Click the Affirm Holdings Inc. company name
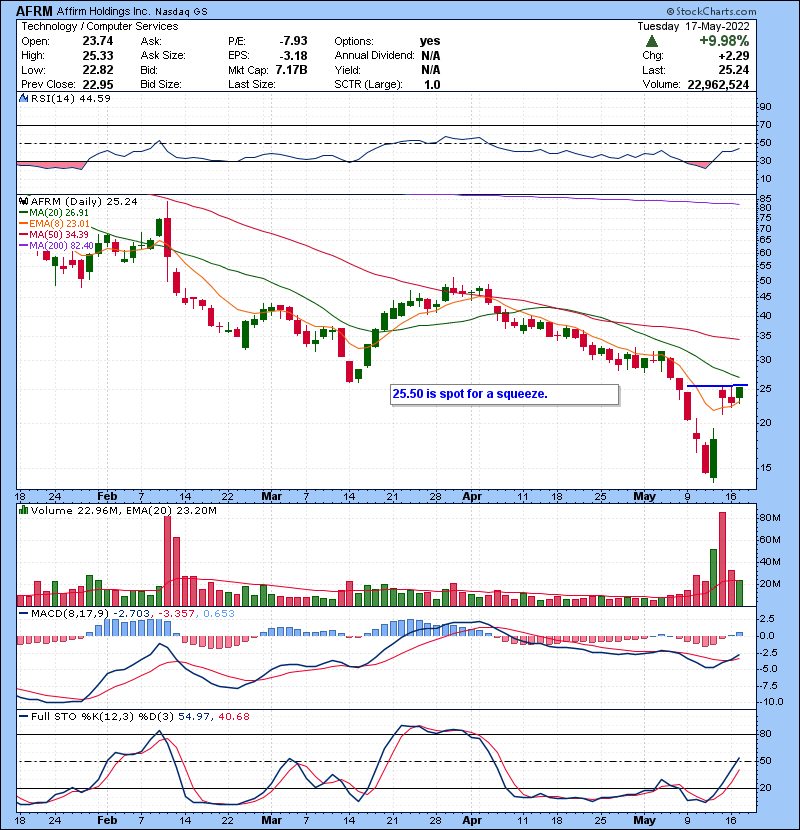The height and width of the screenshot is (830, 800). click(103, 11)
